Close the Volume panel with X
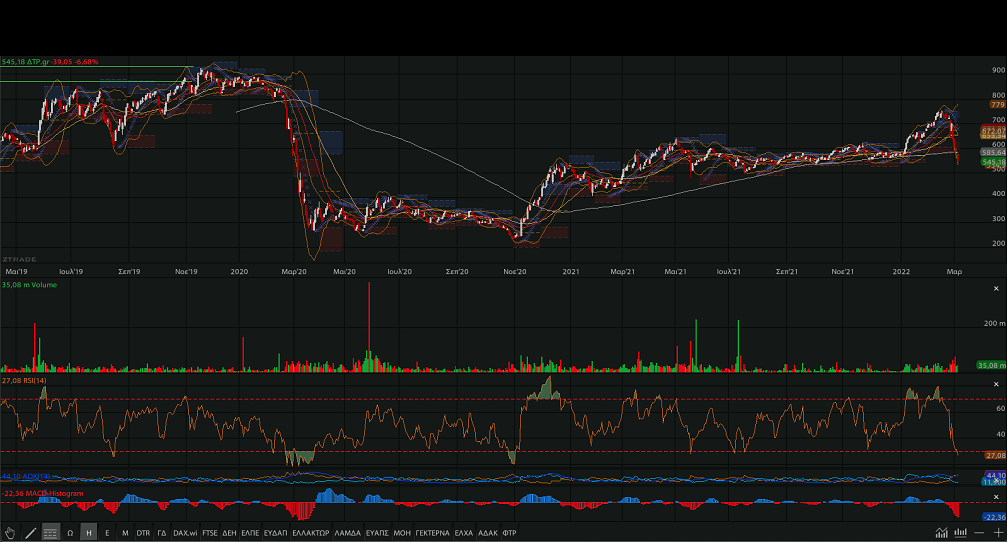This screenshot has height=542, width=1007. [995, 286]
